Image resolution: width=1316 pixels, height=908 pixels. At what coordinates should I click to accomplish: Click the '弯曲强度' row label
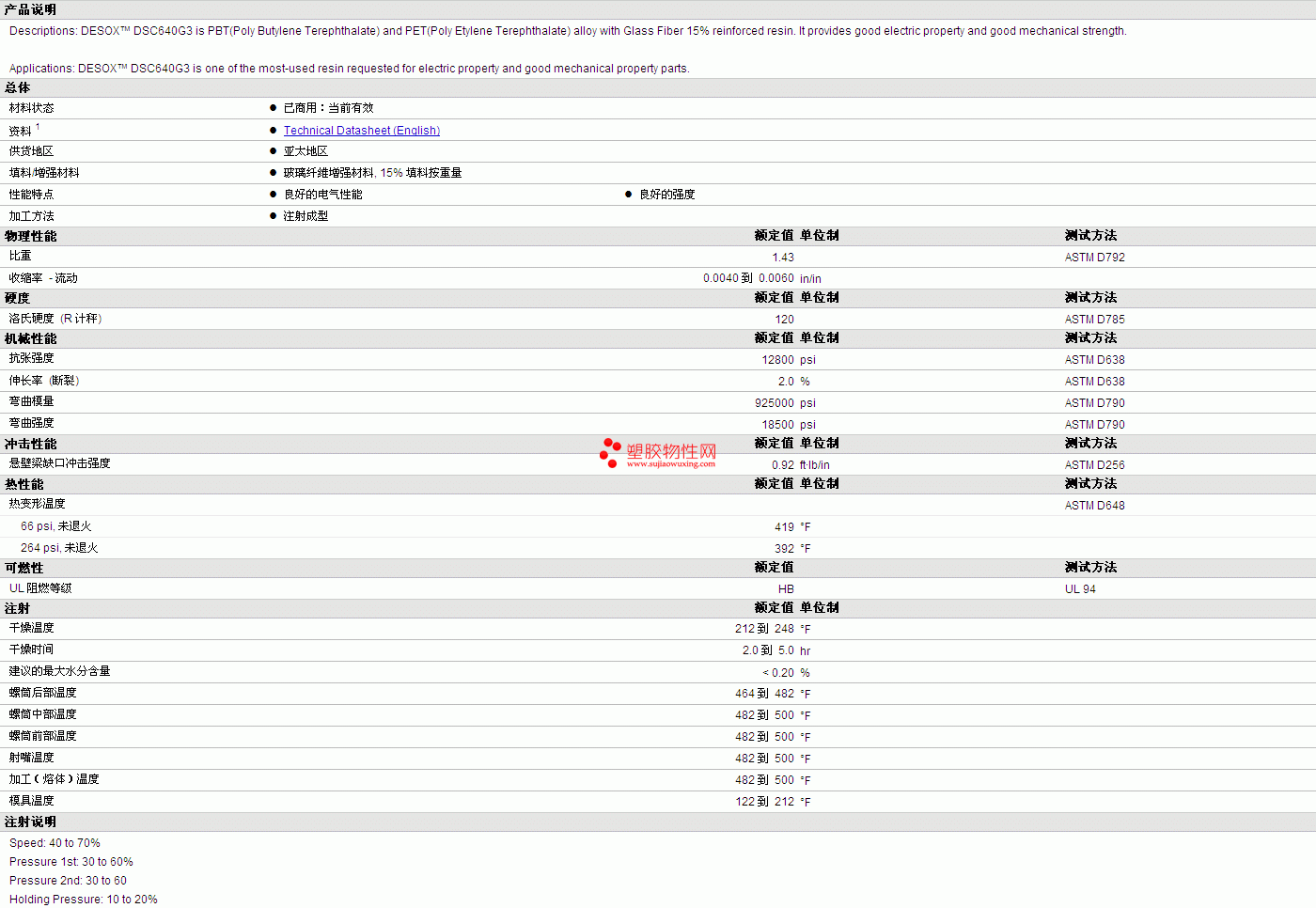tap(32, 423)
